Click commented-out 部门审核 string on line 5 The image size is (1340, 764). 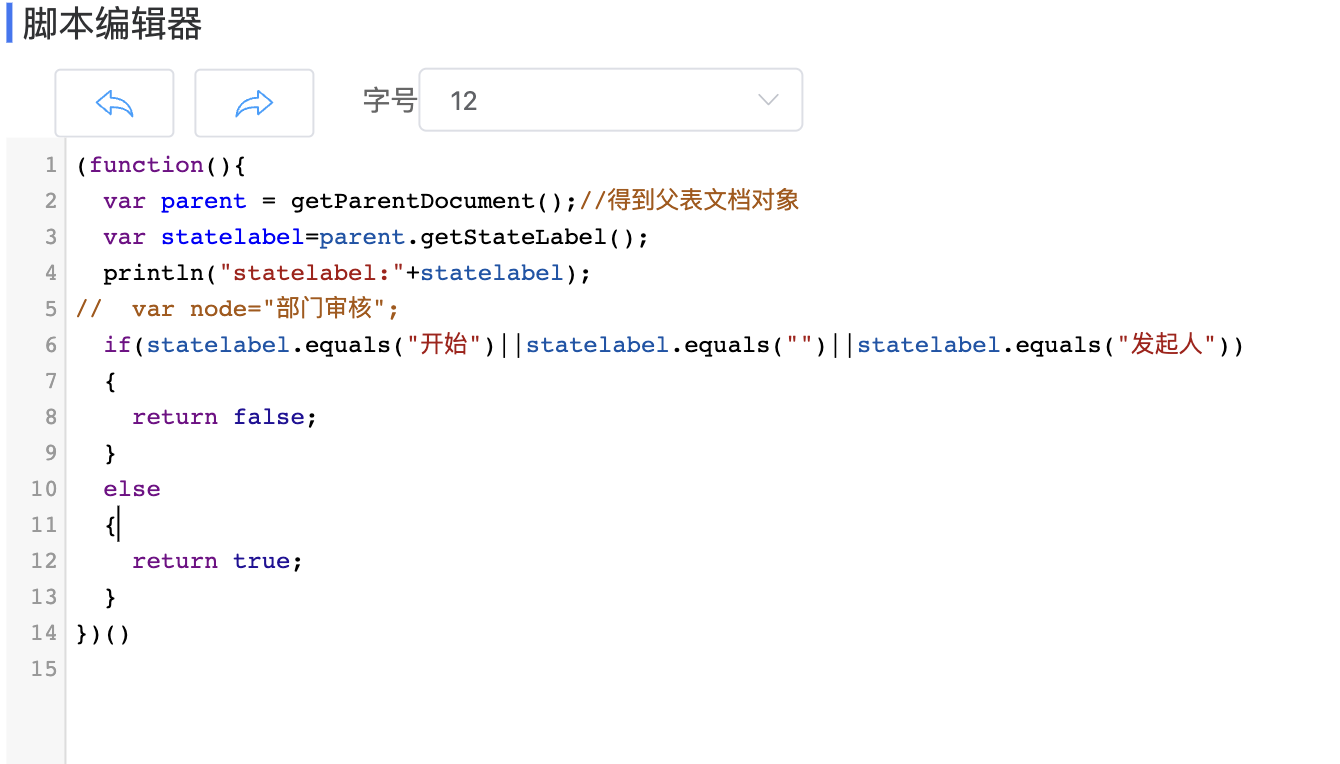[x=323, y=309]
